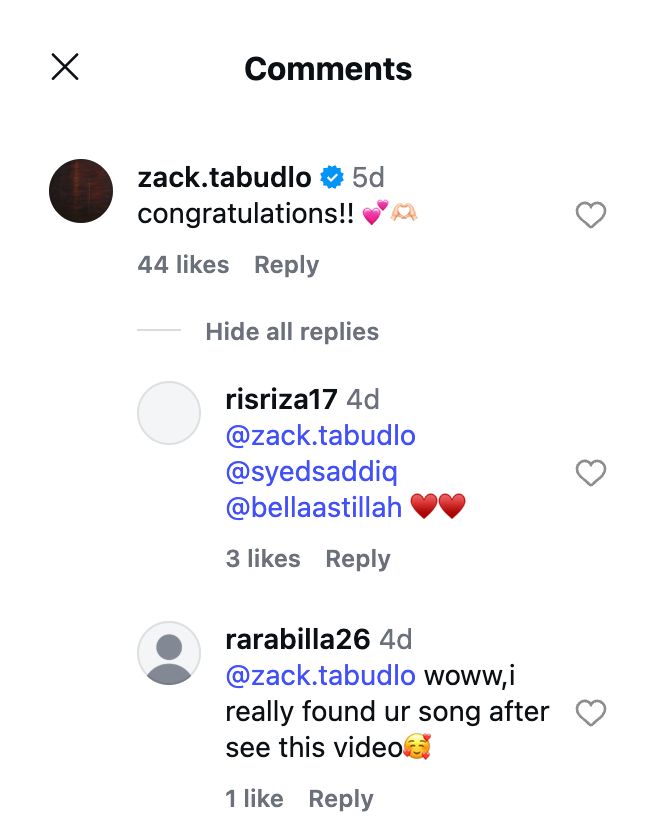
Task: Reply to zack.tabudlo's comment
Action: point(286,265)
